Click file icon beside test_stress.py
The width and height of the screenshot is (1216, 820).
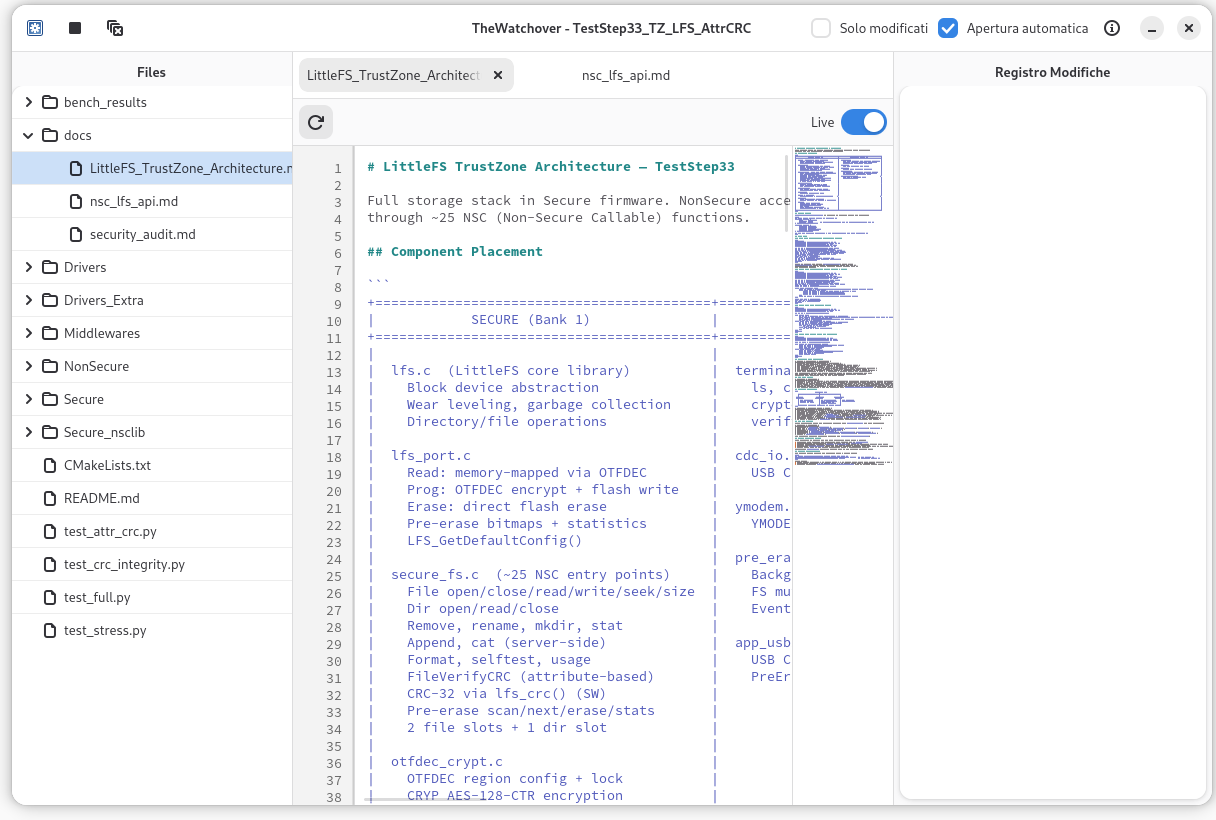click(x=50, y=630)
